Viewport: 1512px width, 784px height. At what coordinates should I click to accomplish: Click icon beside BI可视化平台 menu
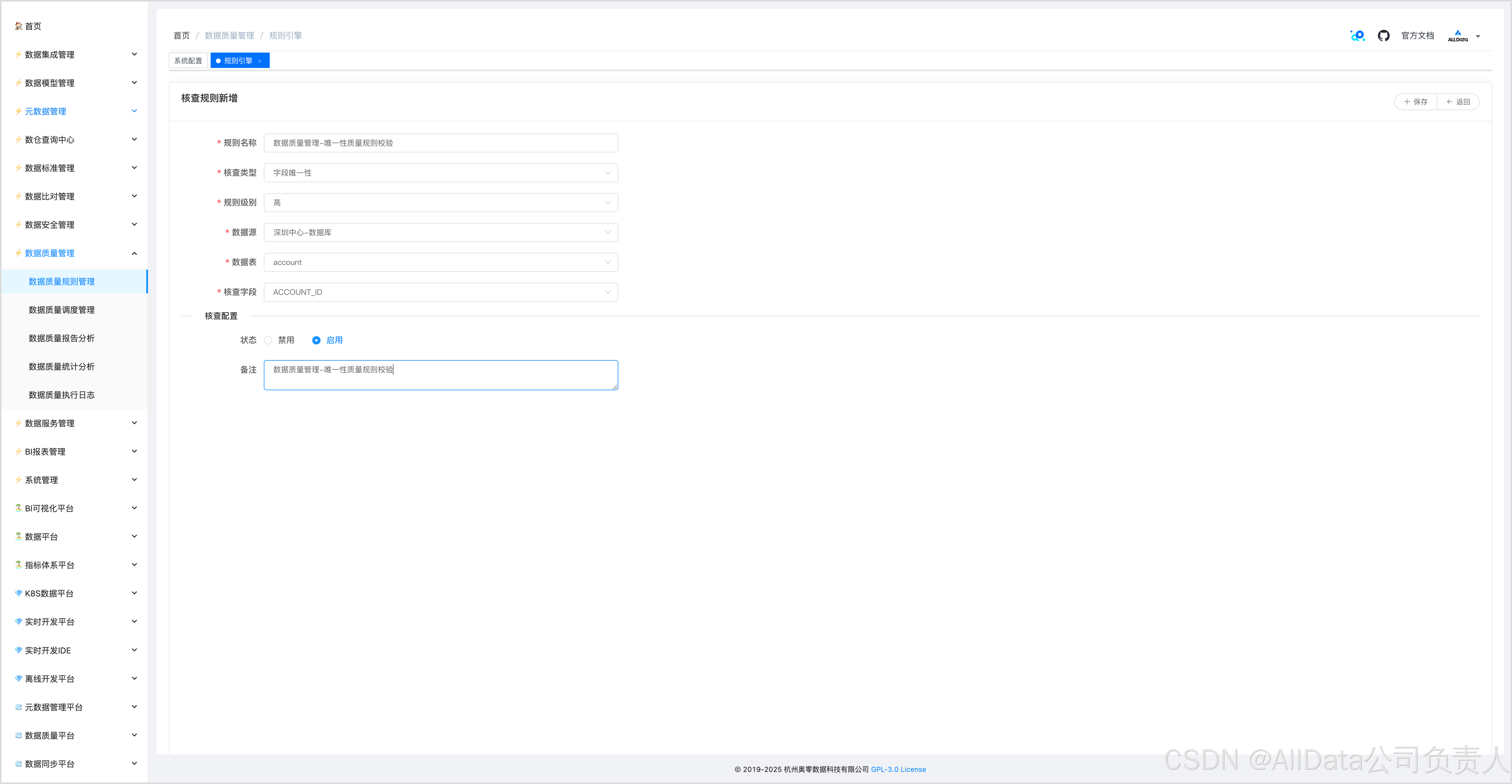(x=19, y=508)
